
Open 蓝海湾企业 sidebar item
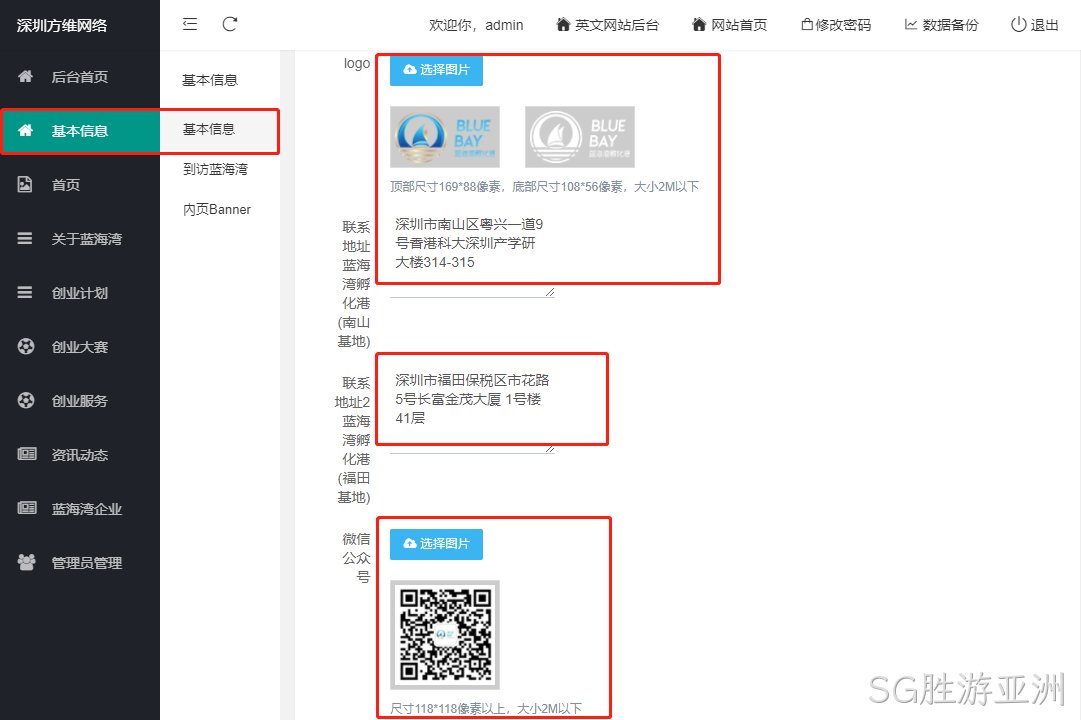click(80, 508)
